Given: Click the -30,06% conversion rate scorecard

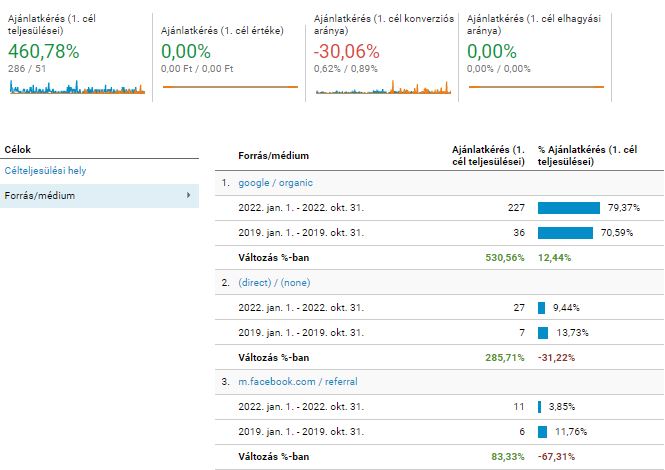Looking at the screenshot, I should [x=346, y=52].
